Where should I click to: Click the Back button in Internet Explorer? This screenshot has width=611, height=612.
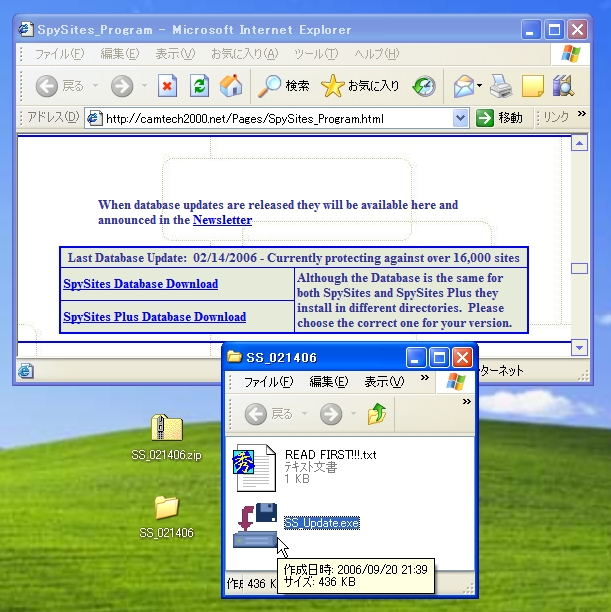click(x=59, y=86)
